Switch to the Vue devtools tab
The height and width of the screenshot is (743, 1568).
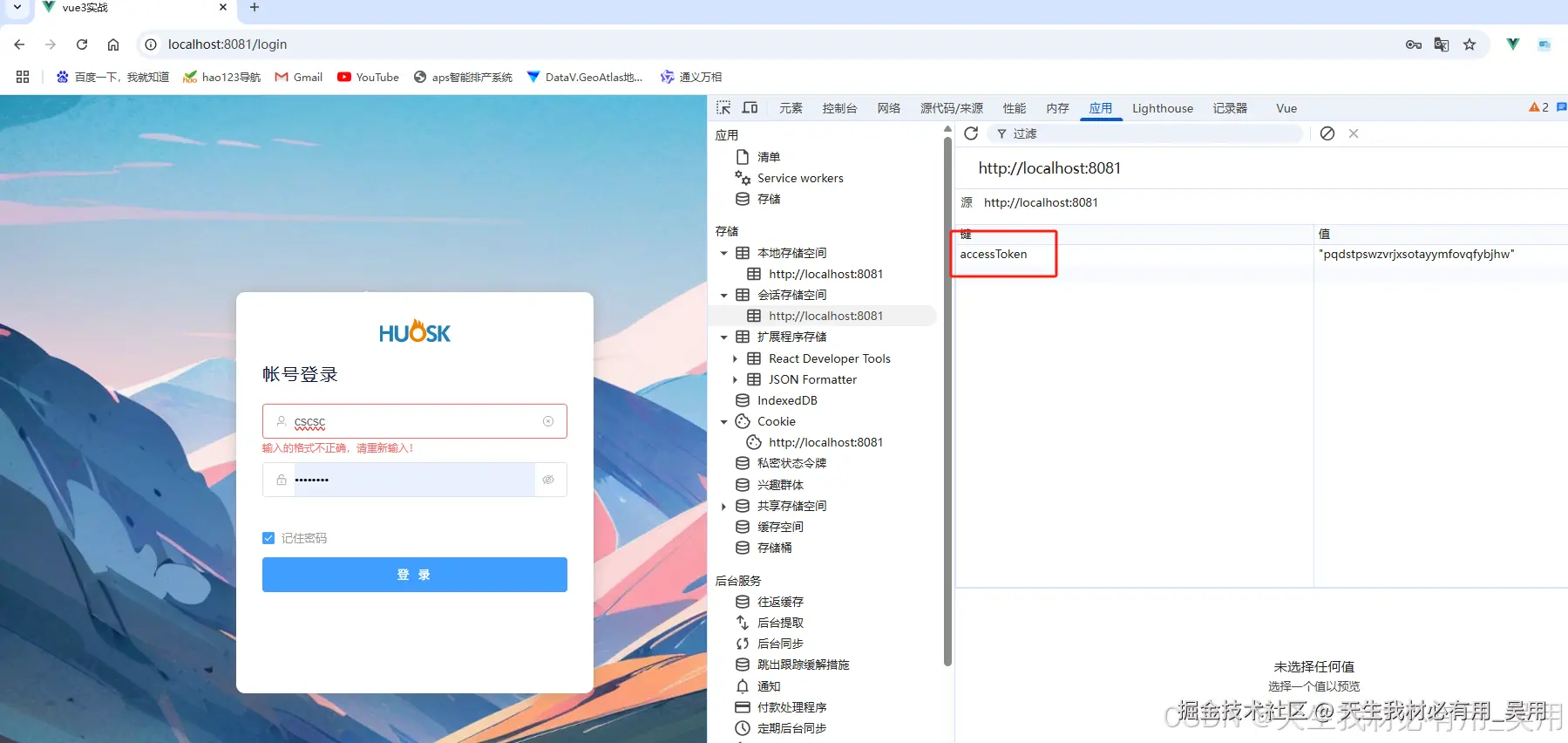(x=1286, y=108)
